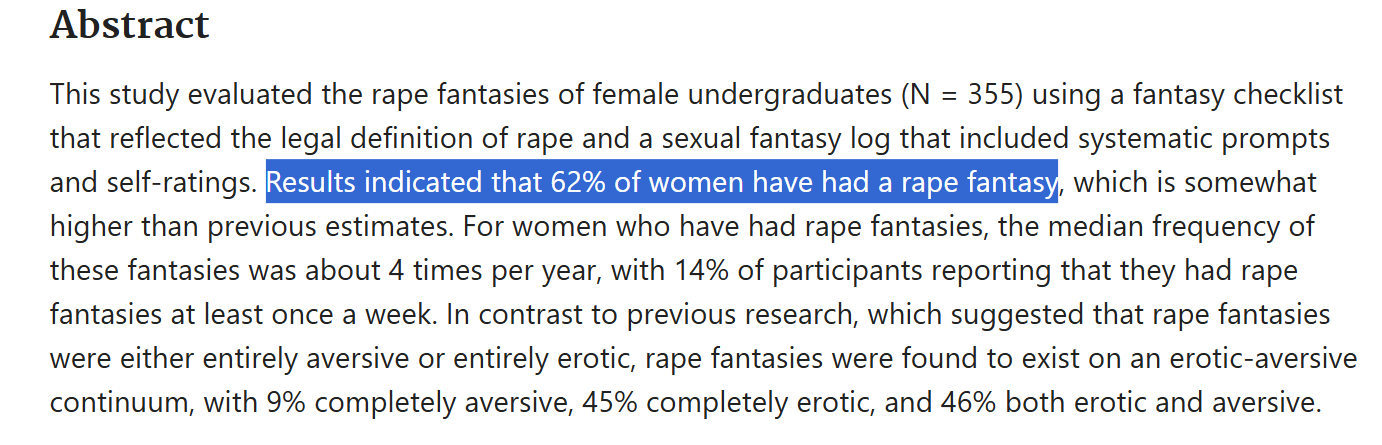Click the Abstract heading
Viewport: 1382px width, 445px height.
tap(129, 26)
